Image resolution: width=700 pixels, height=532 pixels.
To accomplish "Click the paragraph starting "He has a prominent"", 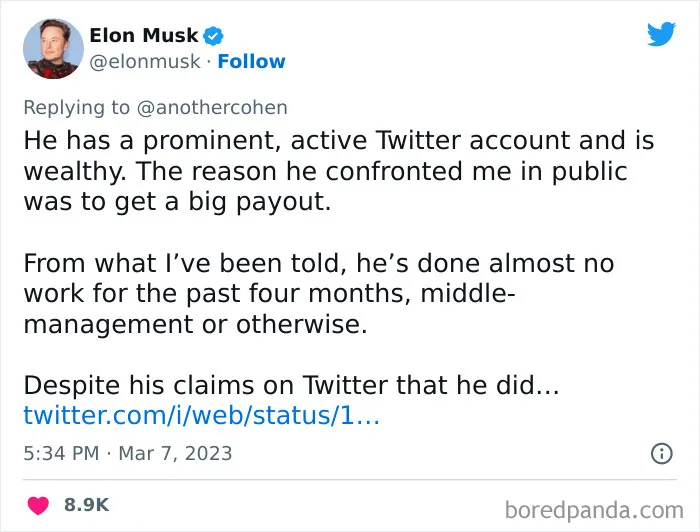I will (x=339, y=171).
